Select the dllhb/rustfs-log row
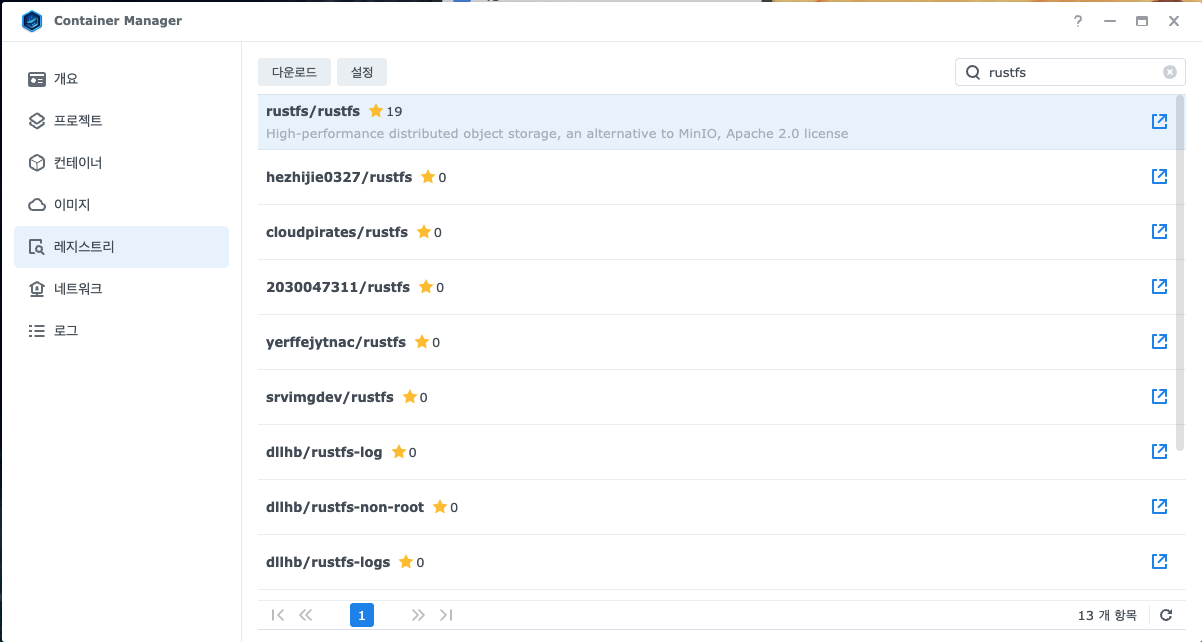Viewport: 1202px width, 642px height. [716, 452]
